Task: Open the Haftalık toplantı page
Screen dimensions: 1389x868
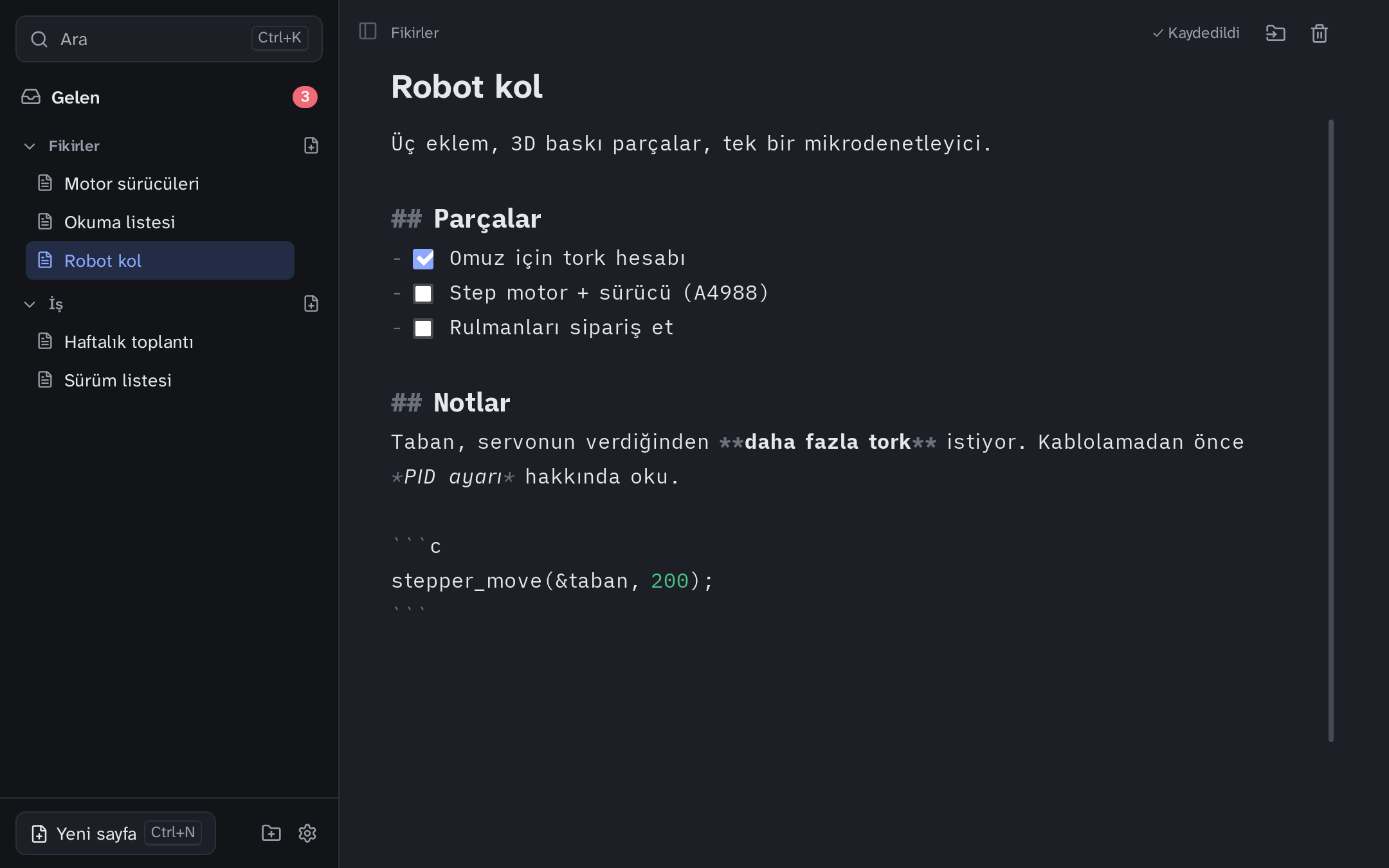Action: pyautogui.click(x=160, y=341)
